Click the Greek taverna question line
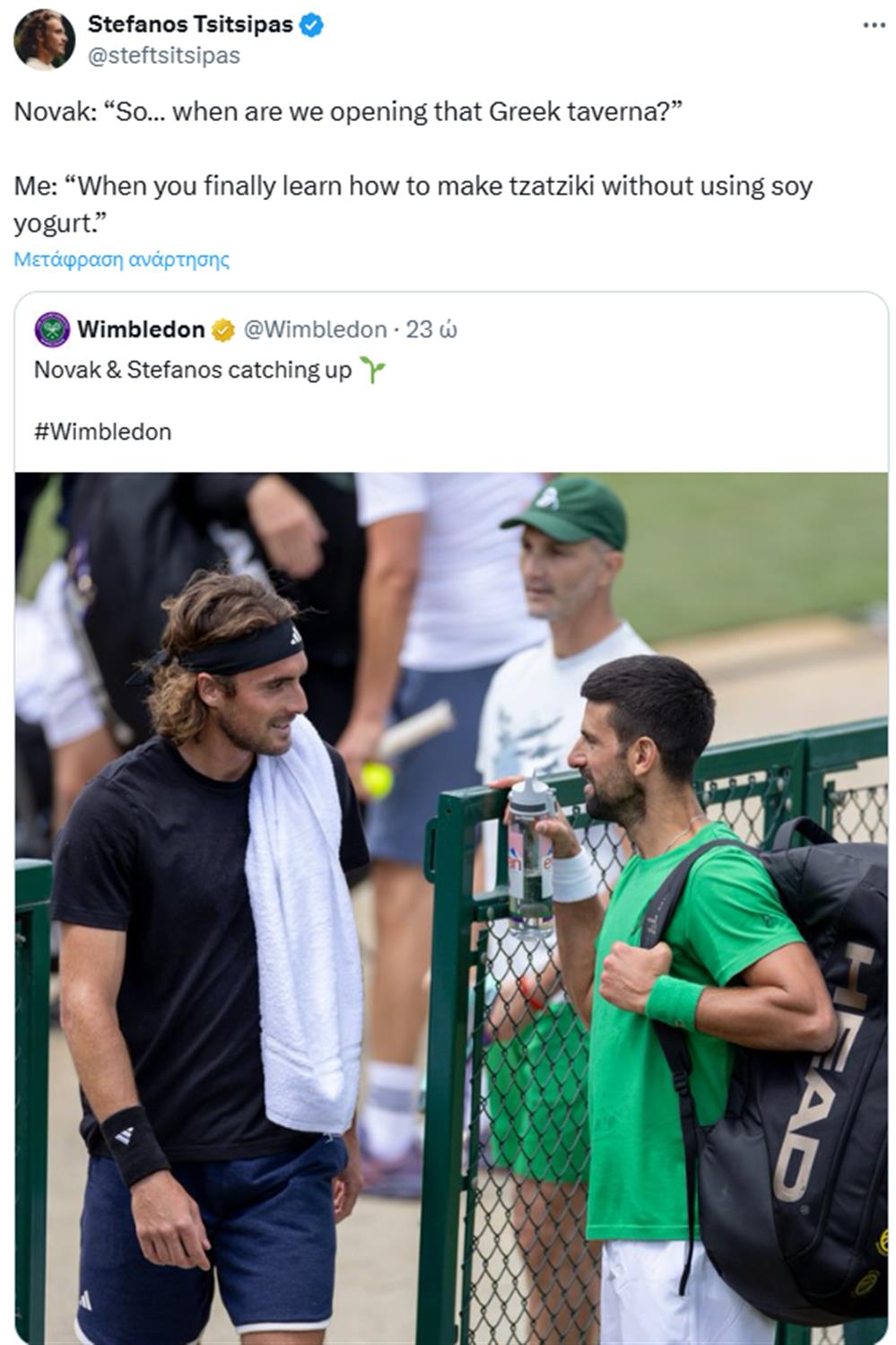The image size is (896, 1345). pyautogui.click(x=348, y=112)
